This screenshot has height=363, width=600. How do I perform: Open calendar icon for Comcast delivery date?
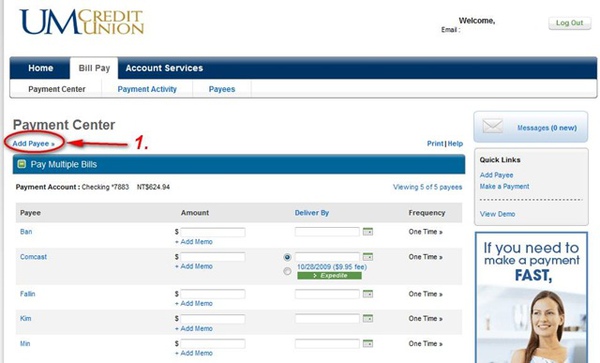[368, 257]
